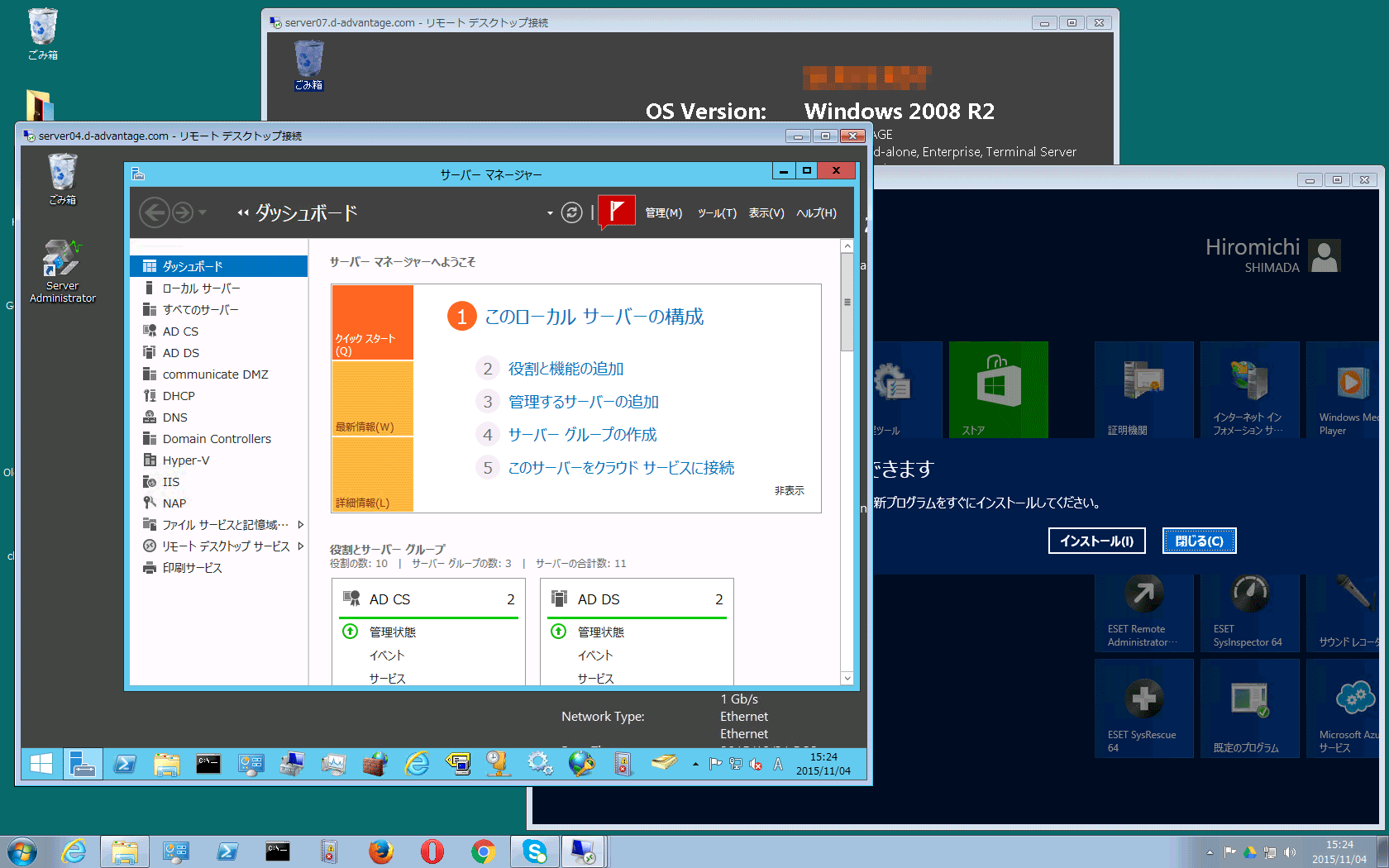Open Command Prompt in server04 taskbar
This screenshot has width=1389, height=868.
pyautogui.click(x=208, y=764)
